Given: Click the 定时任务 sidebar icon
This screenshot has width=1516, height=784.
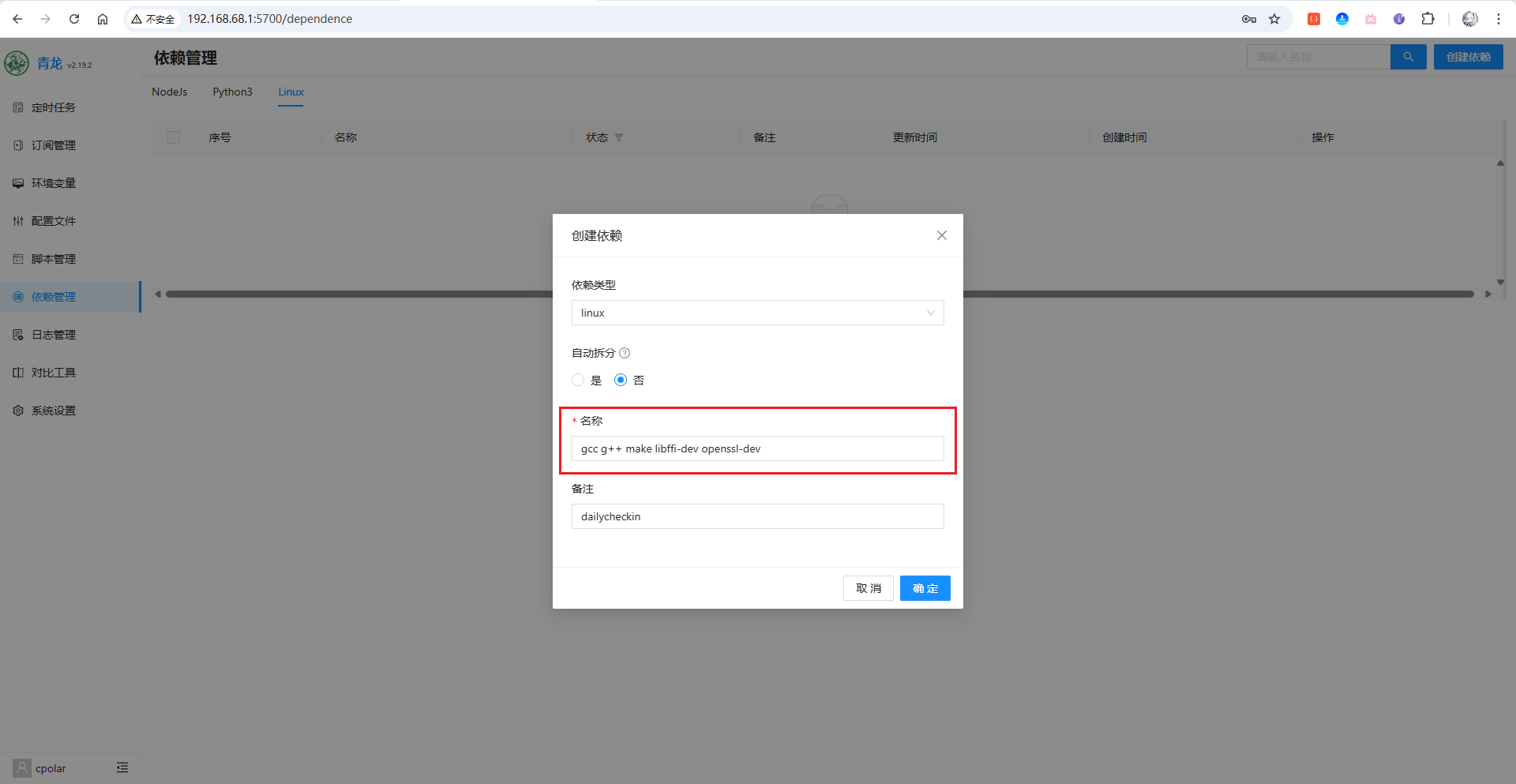Looking at the screenshot, I should coord(18,107).
